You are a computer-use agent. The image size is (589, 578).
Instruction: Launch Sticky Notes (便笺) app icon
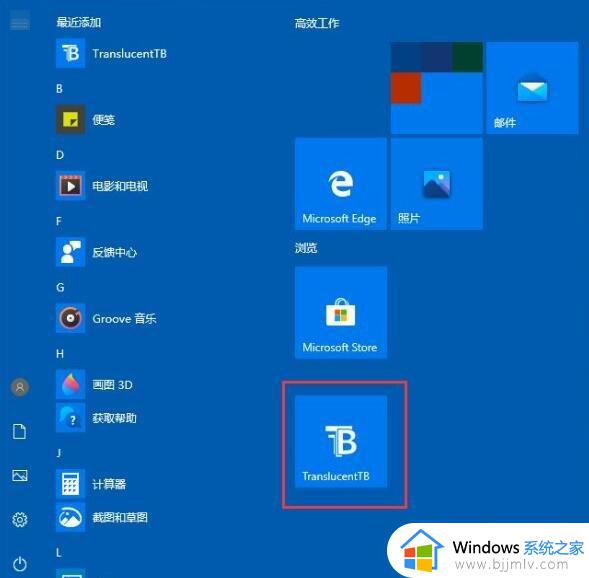point(70,119)
